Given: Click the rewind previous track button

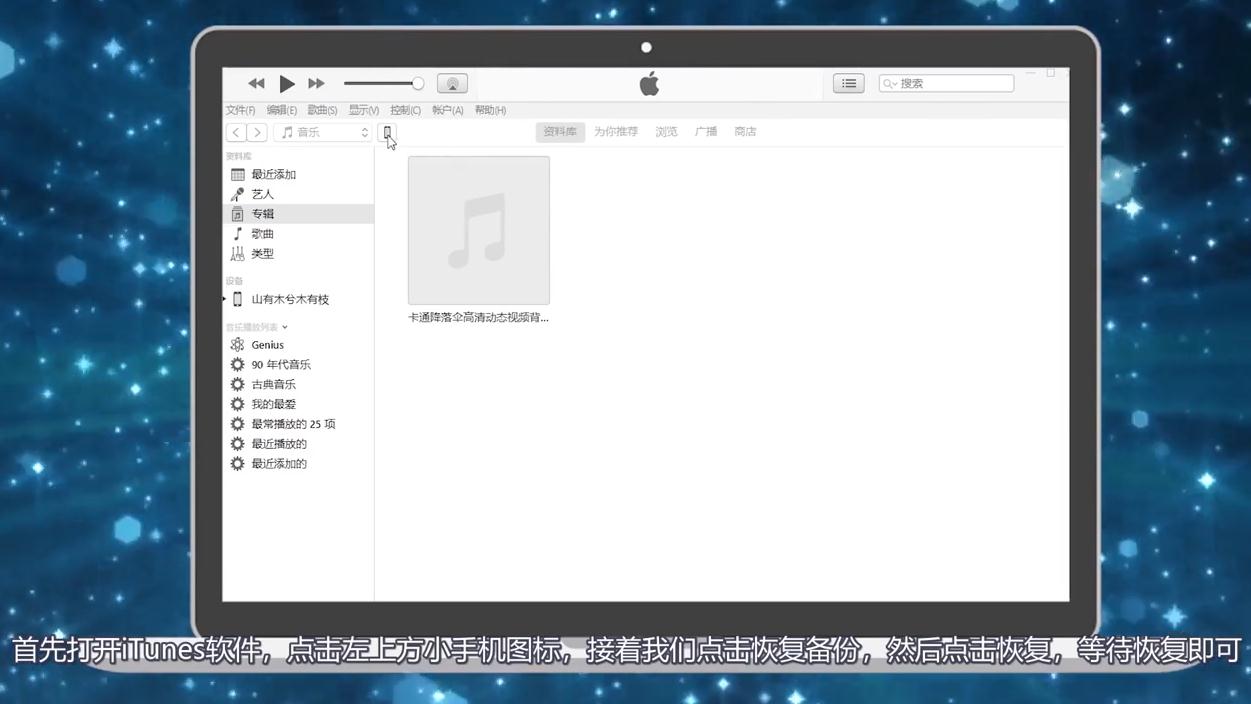Looking at the screenshot, I should pyautogui.click(x=256, y=84).
